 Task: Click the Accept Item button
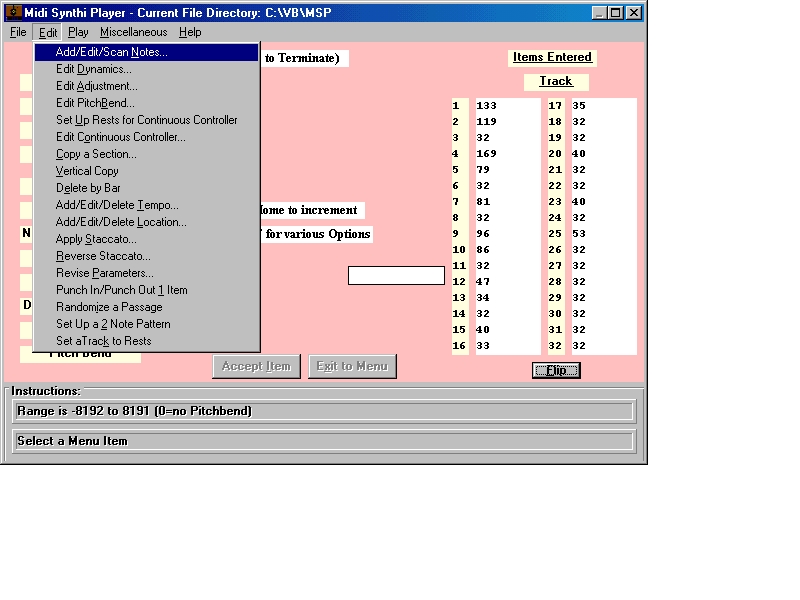tap(256, 366)
